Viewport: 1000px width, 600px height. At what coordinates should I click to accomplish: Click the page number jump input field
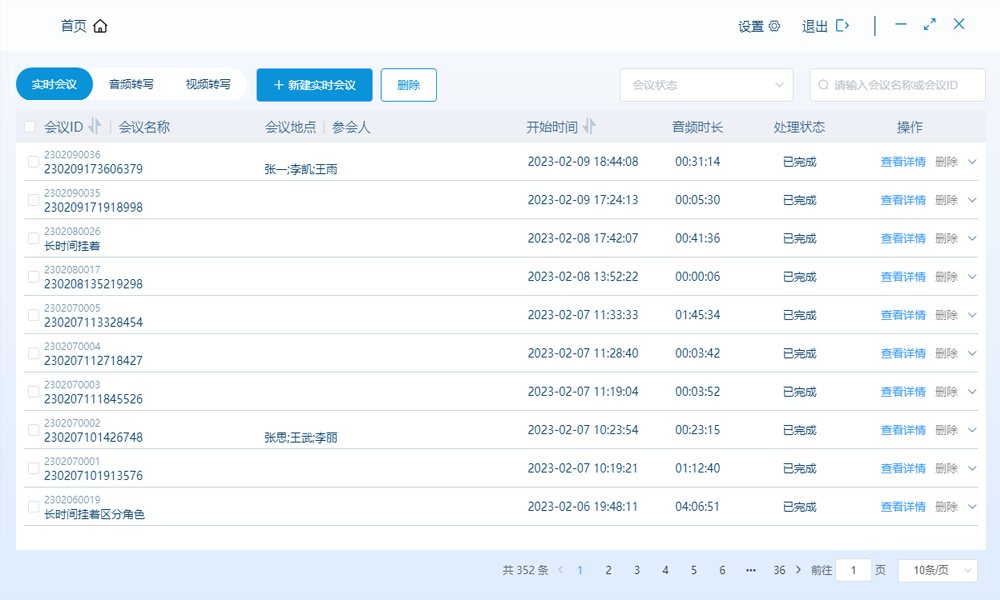pyautogui.click(x=853, y=570)
